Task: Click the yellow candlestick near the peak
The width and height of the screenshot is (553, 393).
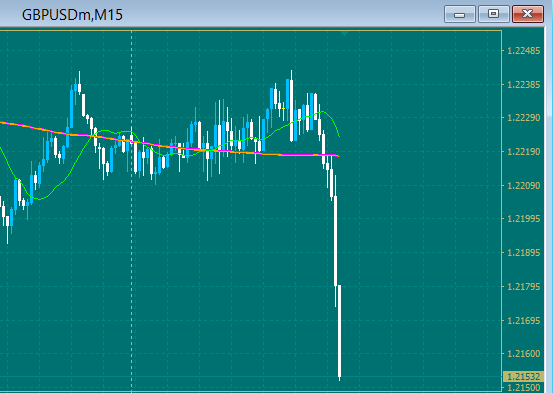Action: tap(284, 111)
